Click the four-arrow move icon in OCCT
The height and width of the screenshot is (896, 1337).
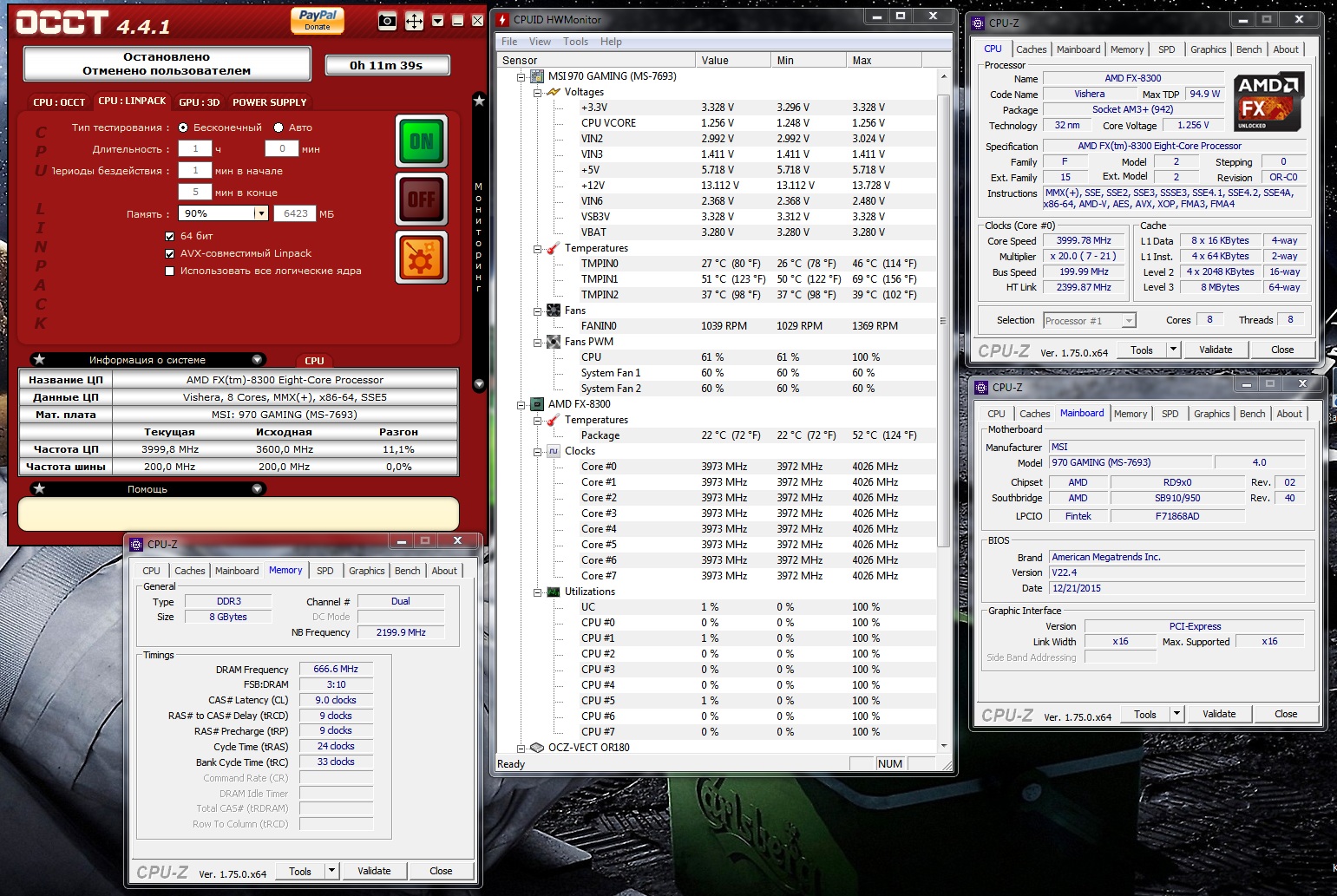click(x=415, y=21)
